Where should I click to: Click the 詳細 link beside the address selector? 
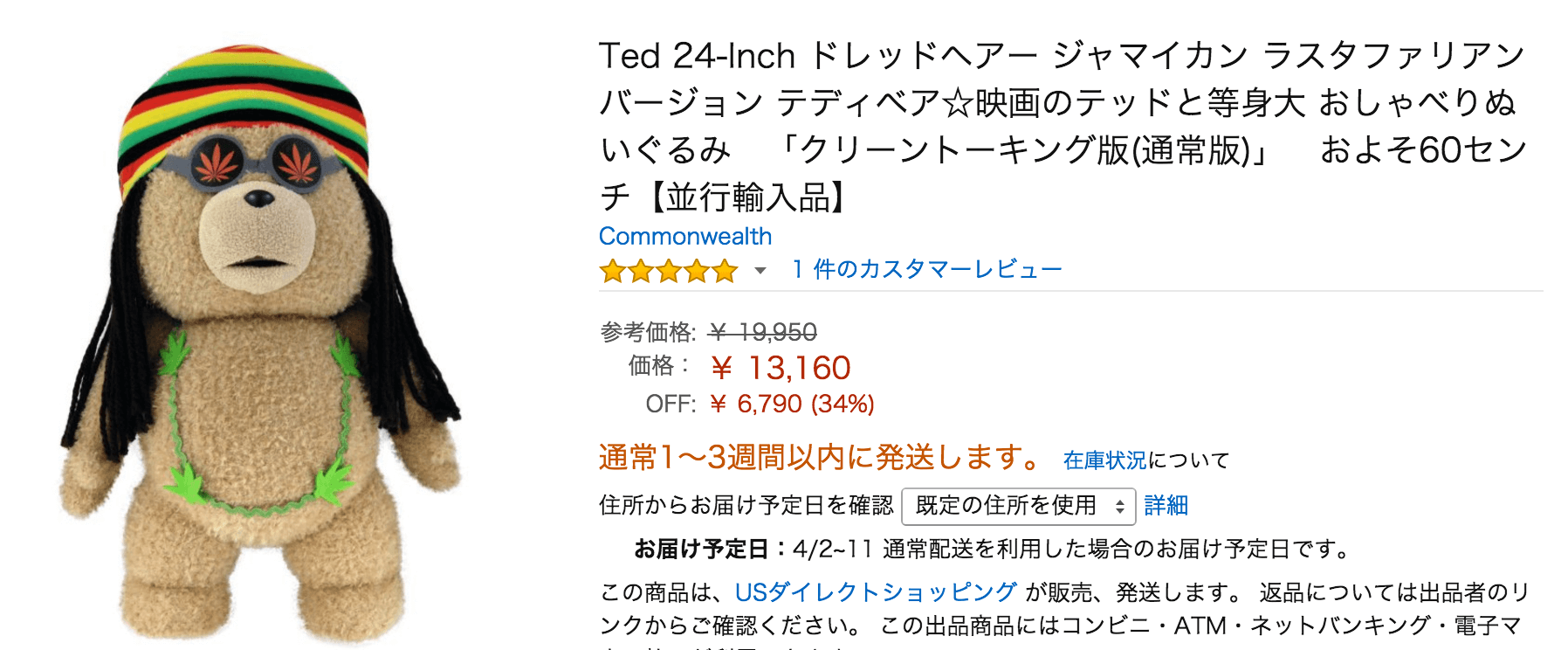click(x=1167, y=505)
